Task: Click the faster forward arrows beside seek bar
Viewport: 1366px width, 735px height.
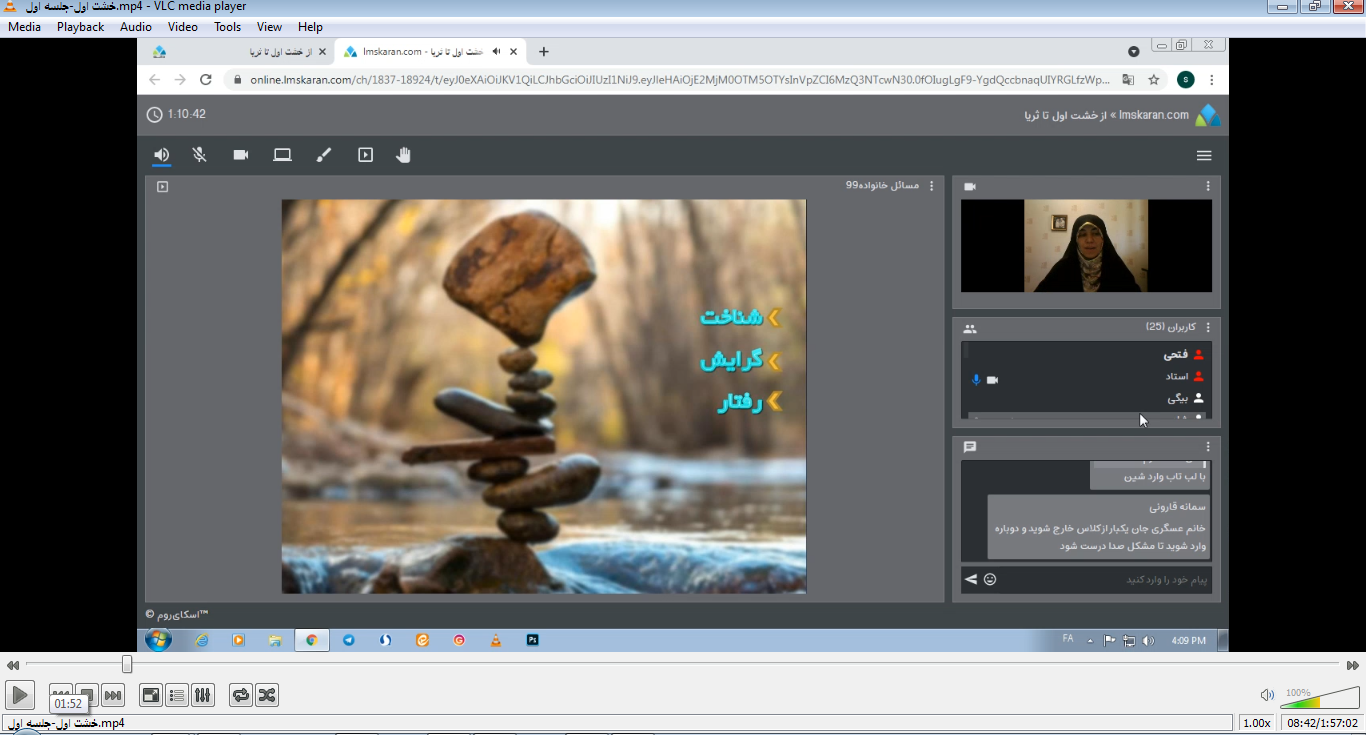Action: pos(1352,665)
